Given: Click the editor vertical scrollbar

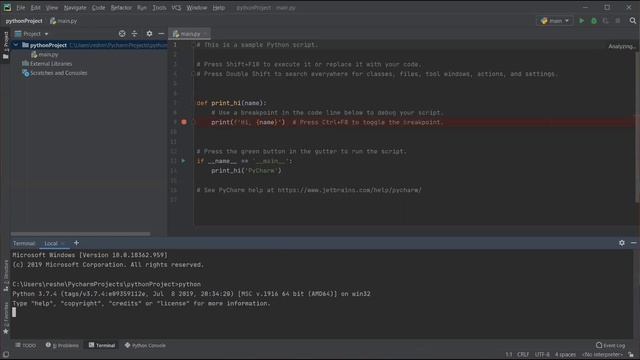Looking at the screenshot, I should point(637,127).
